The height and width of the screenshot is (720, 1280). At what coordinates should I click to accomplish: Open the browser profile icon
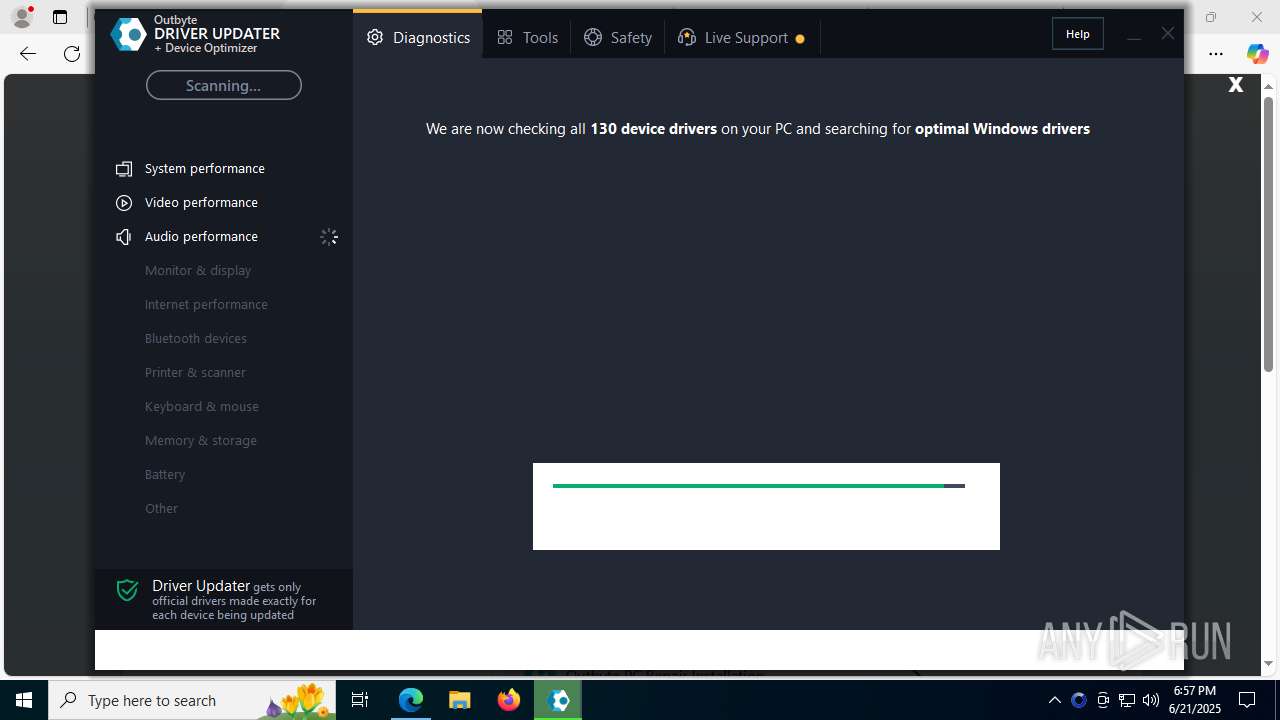(x=22, y=17)
